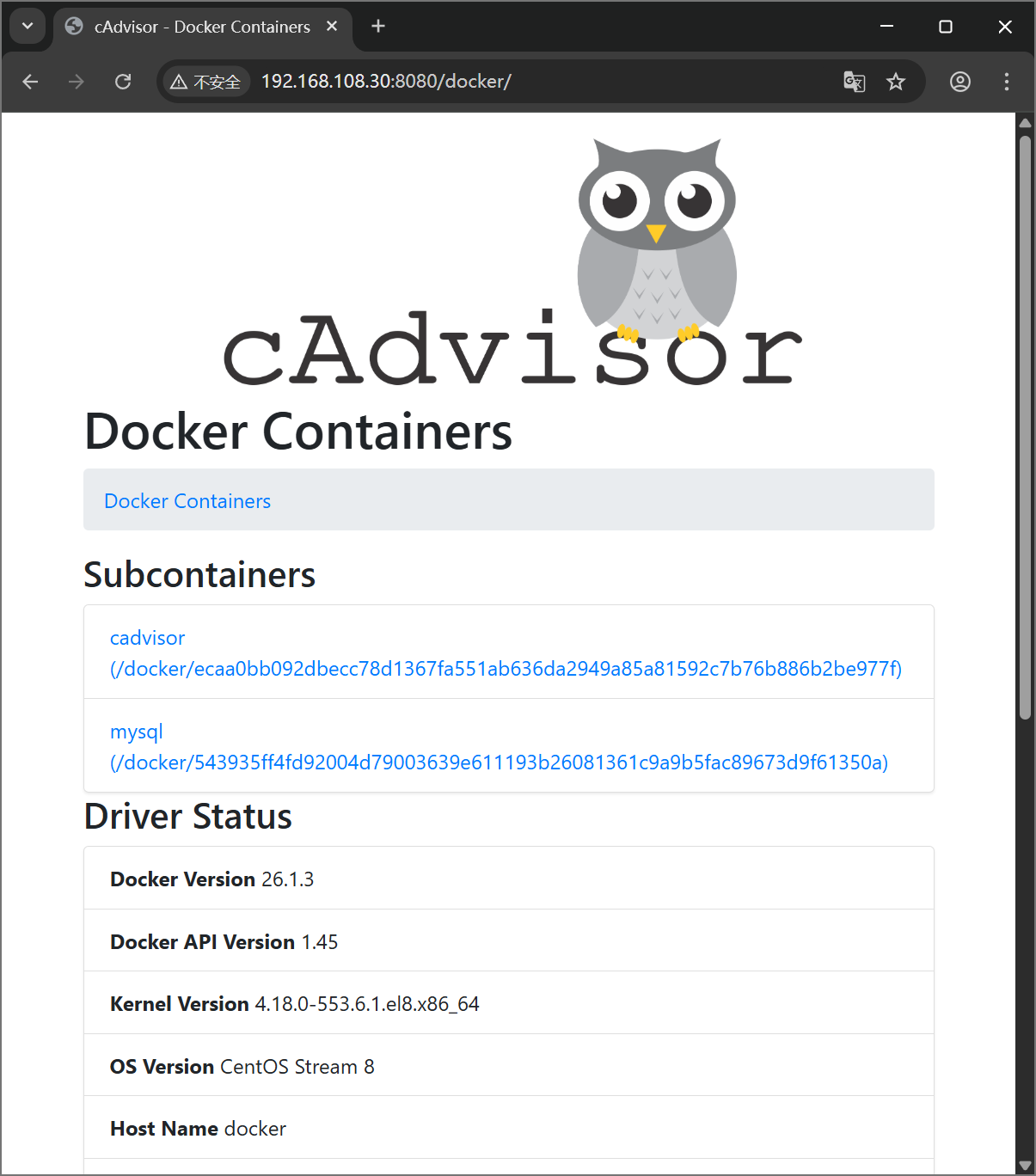The image size is (1036, 1176).
Task: Open the Chrome three-dot menu
Action: coord(1006,82)
